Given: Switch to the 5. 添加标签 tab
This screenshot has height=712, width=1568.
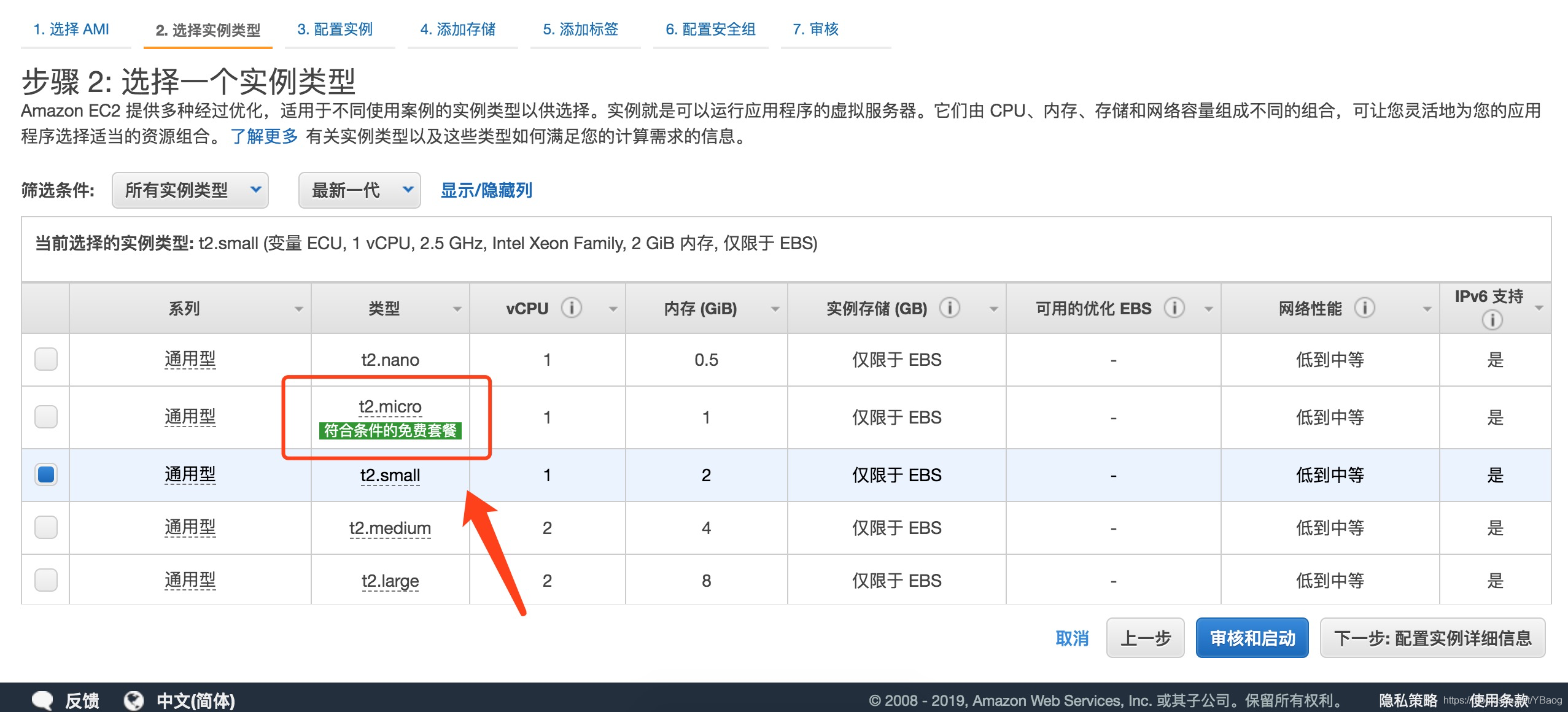Looking at the screenshot, I should (581, 29).
